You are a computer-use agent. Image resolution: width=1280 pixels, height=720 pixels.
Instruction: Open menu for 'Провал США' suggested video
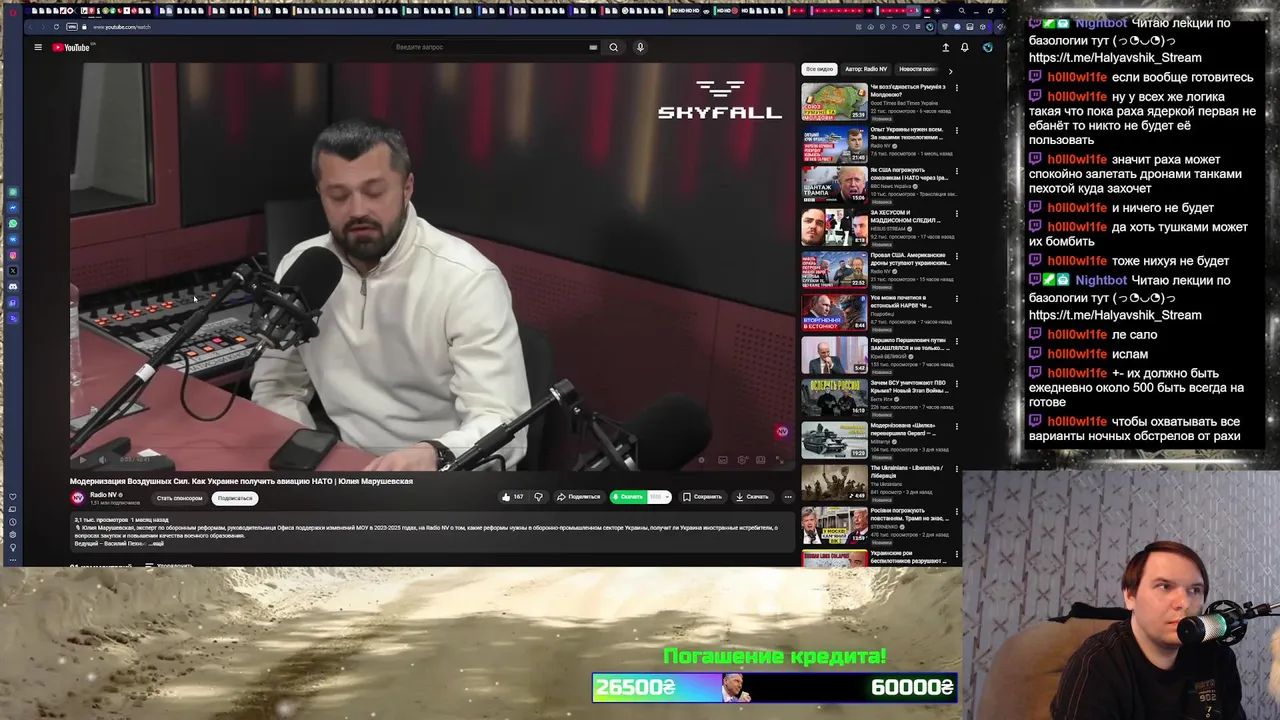pos(956,256)
